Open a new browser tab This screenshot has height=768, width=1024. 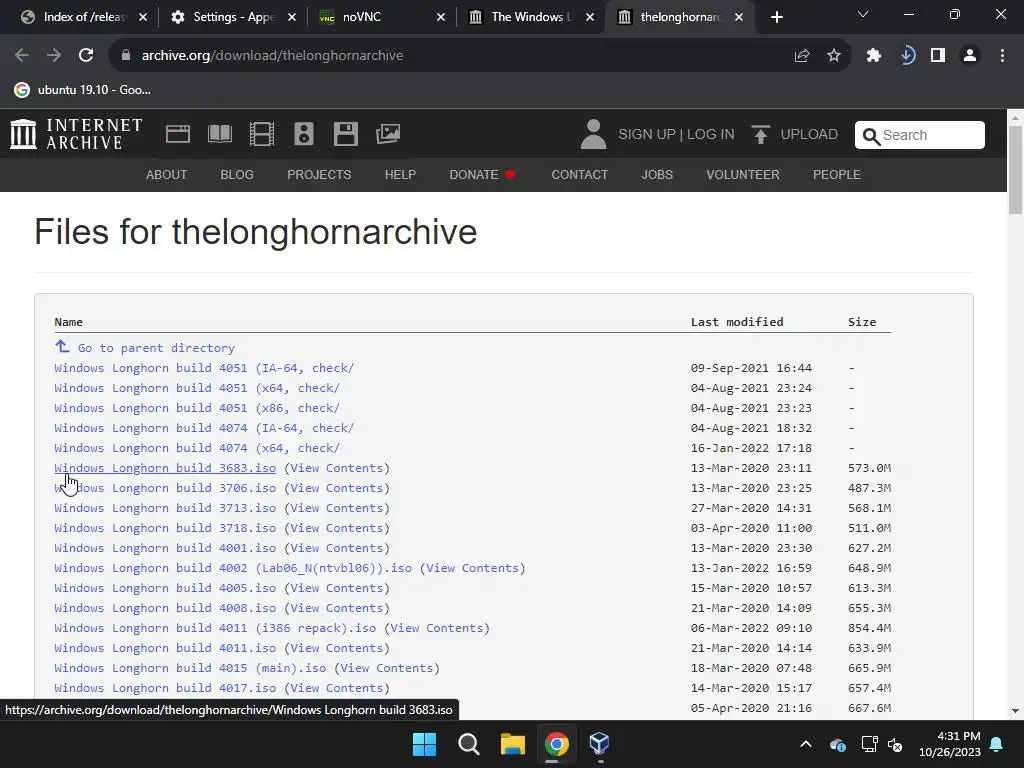pyautogui.click(x=776, y=17)
